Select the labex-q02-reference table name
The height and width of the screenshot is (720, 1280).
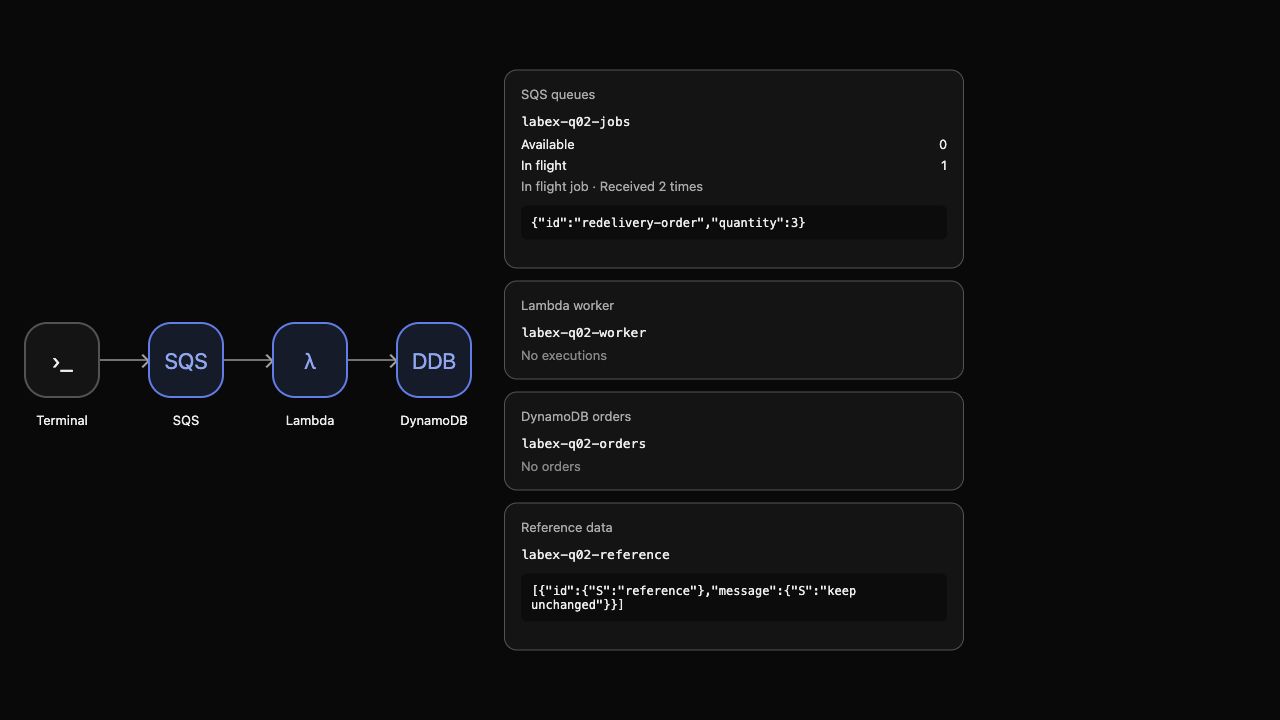coord(596,555)
